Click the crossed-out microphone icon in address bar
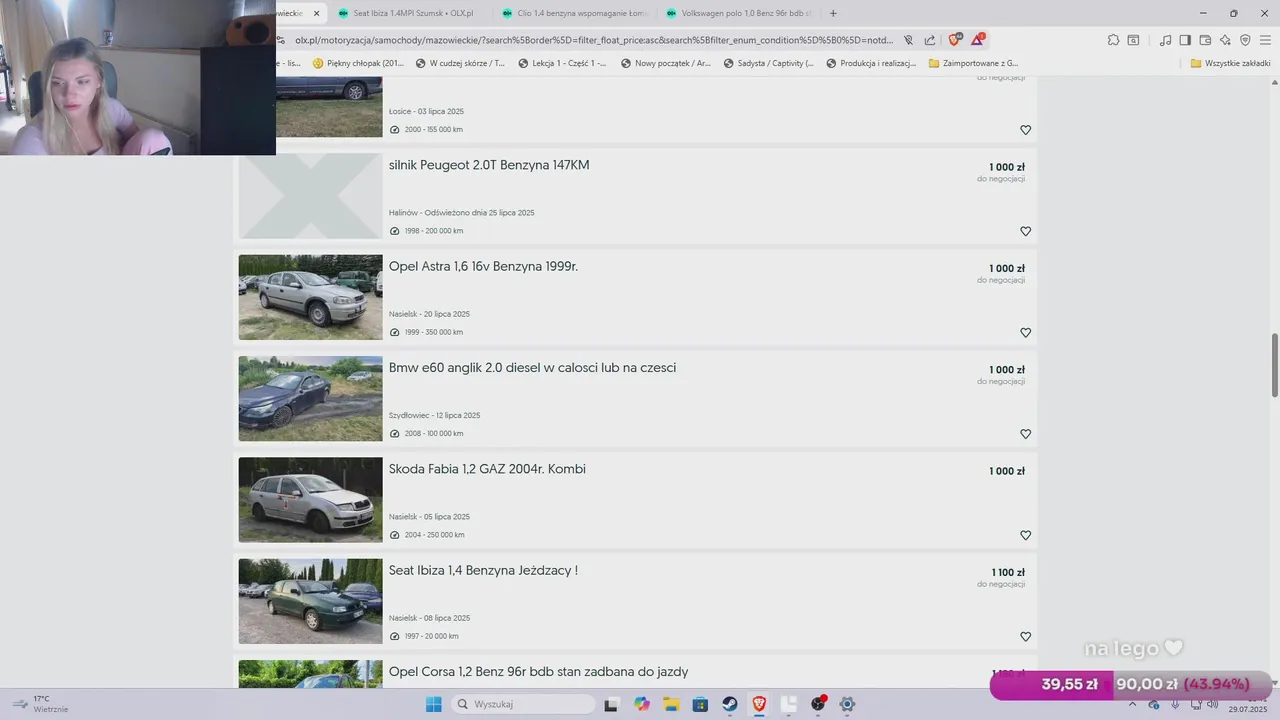 (x=908, y=40)
